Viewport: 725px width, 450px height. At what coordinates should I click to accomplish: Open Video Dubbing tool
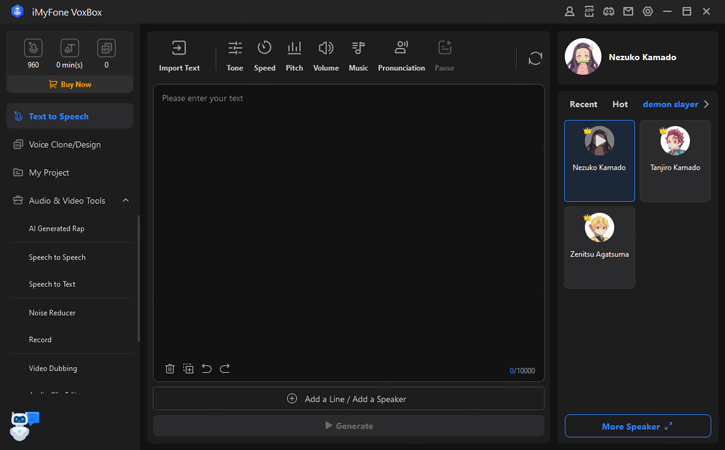click(53, 368)
